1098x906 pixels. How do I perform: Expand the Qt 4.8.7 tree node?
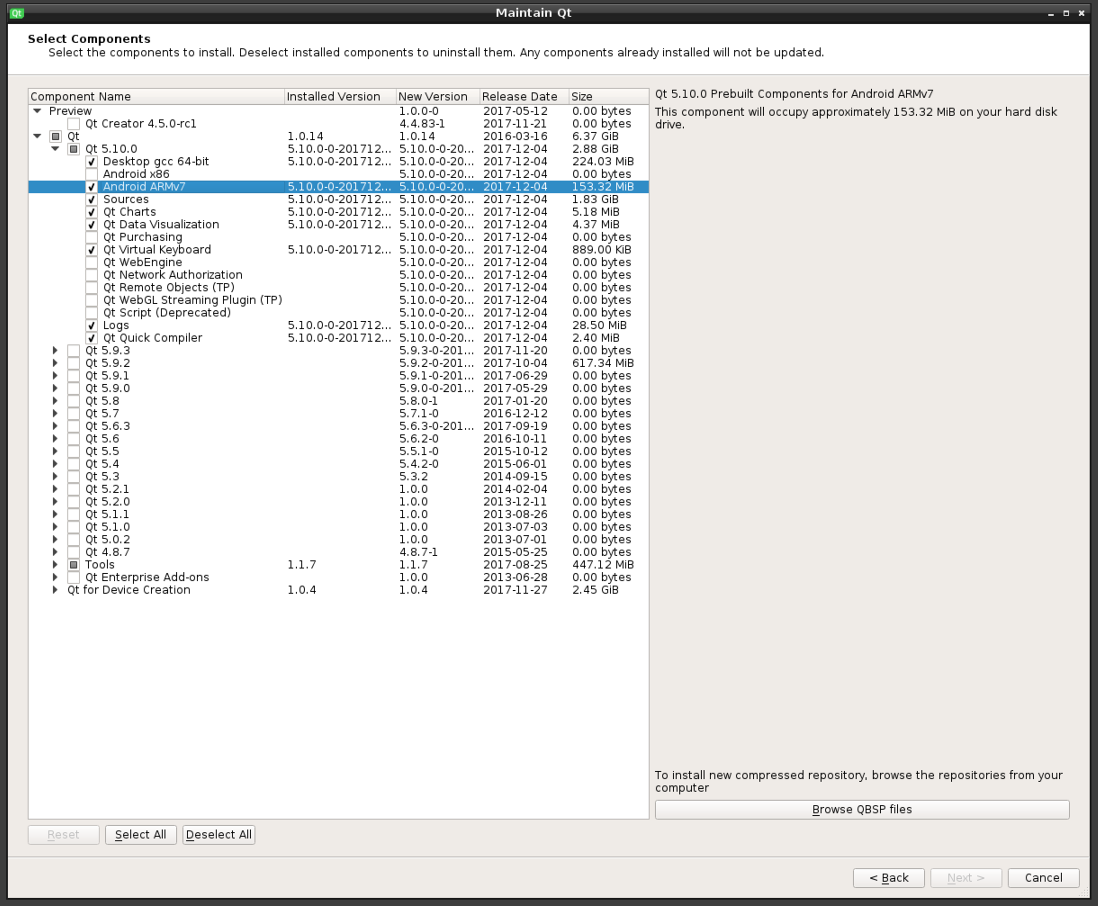click(x=55, y=552)
